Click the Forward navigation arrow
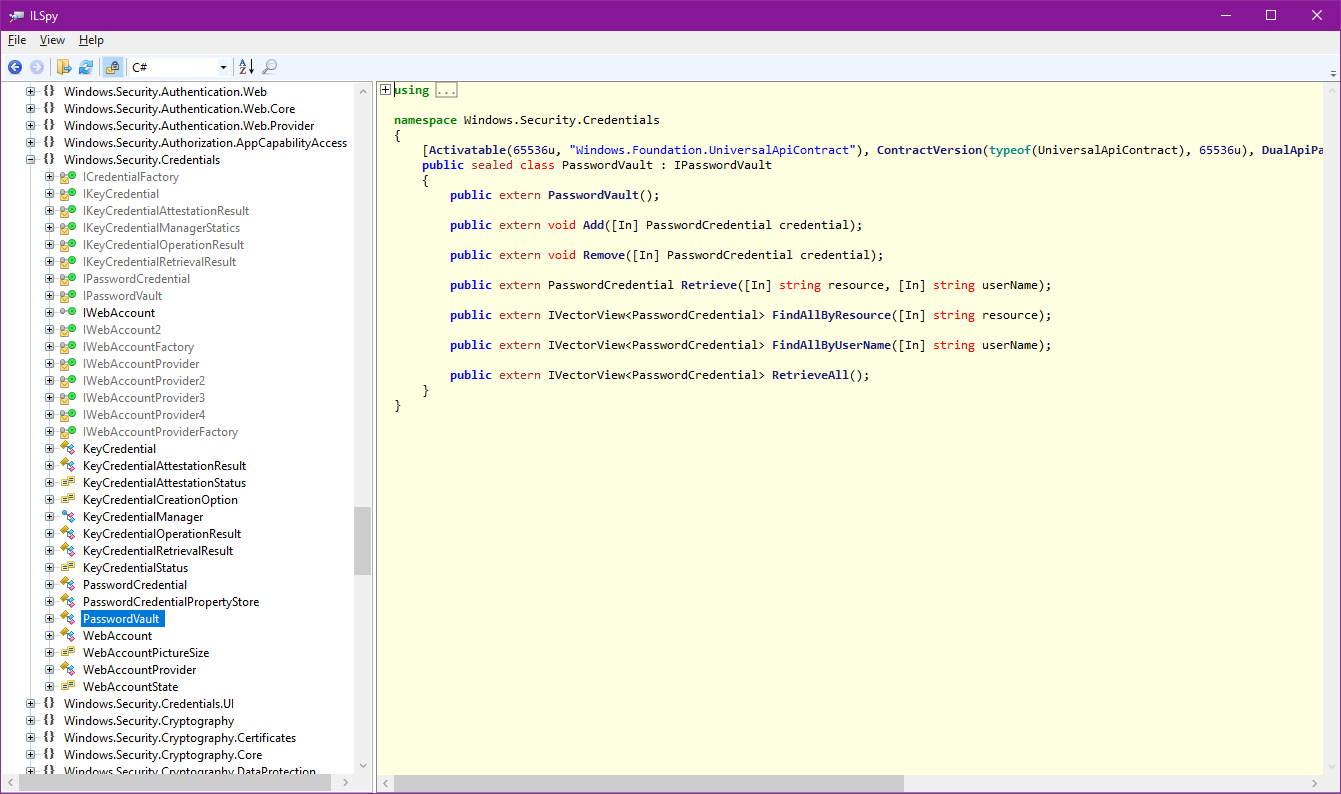Image resolution: width=1341 pixels, height=794 pixels. (x=37, y=67)
